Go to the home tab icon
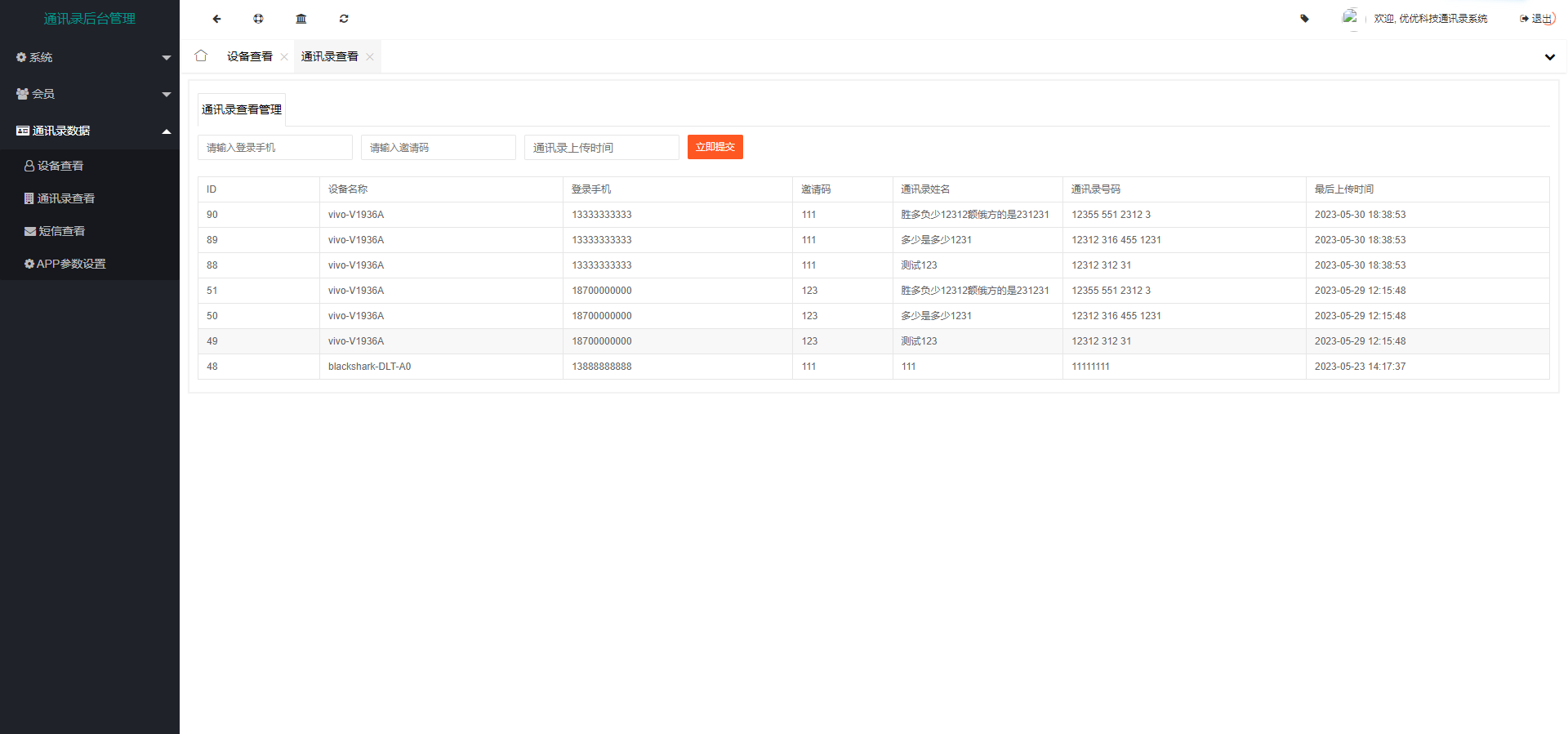 tap(201, 56)
